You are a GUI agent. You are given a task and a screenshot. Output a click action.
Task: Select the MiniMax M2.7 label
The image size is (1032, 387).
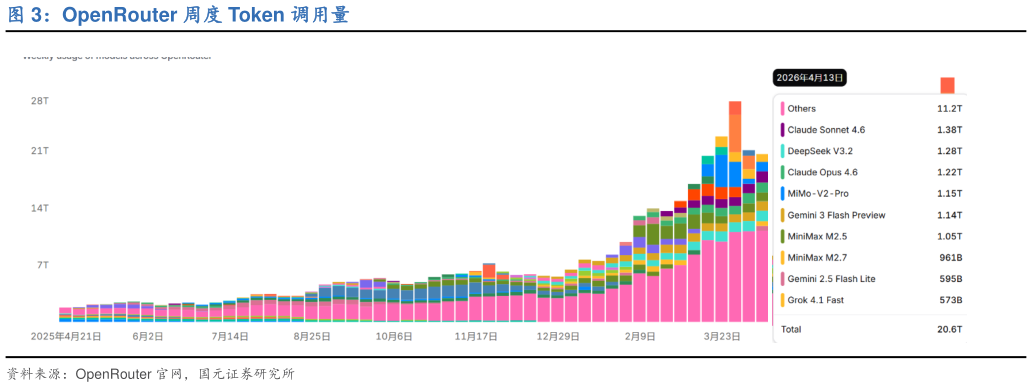(x=816, y=257)
